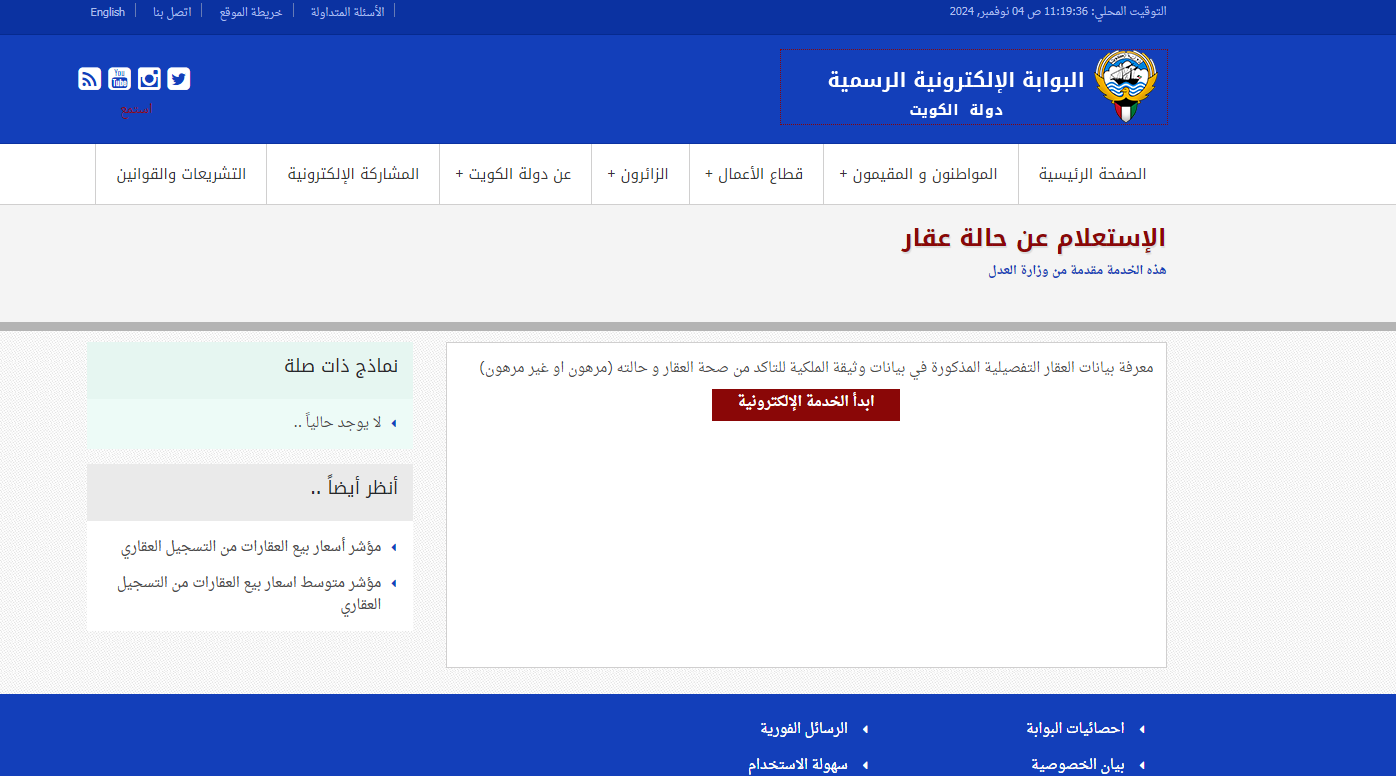The width and height of the screenshot is (1396, 776).
Task: Open the RSS feed icon
Action: [90, 79]
